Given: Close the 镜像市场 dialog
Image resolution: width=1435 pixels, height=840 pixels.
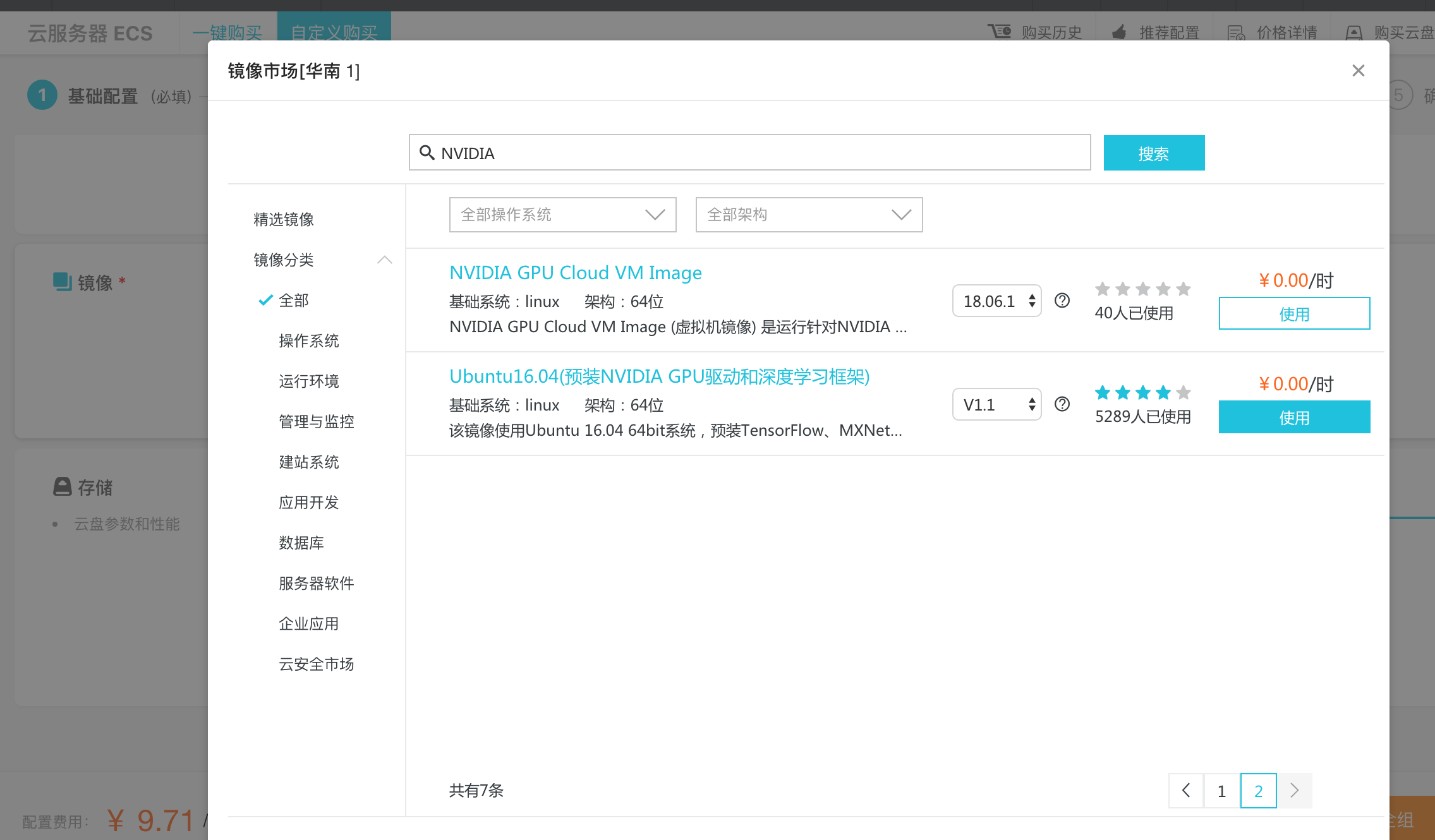Looking at the screenshot, I should click(1358, 71).
